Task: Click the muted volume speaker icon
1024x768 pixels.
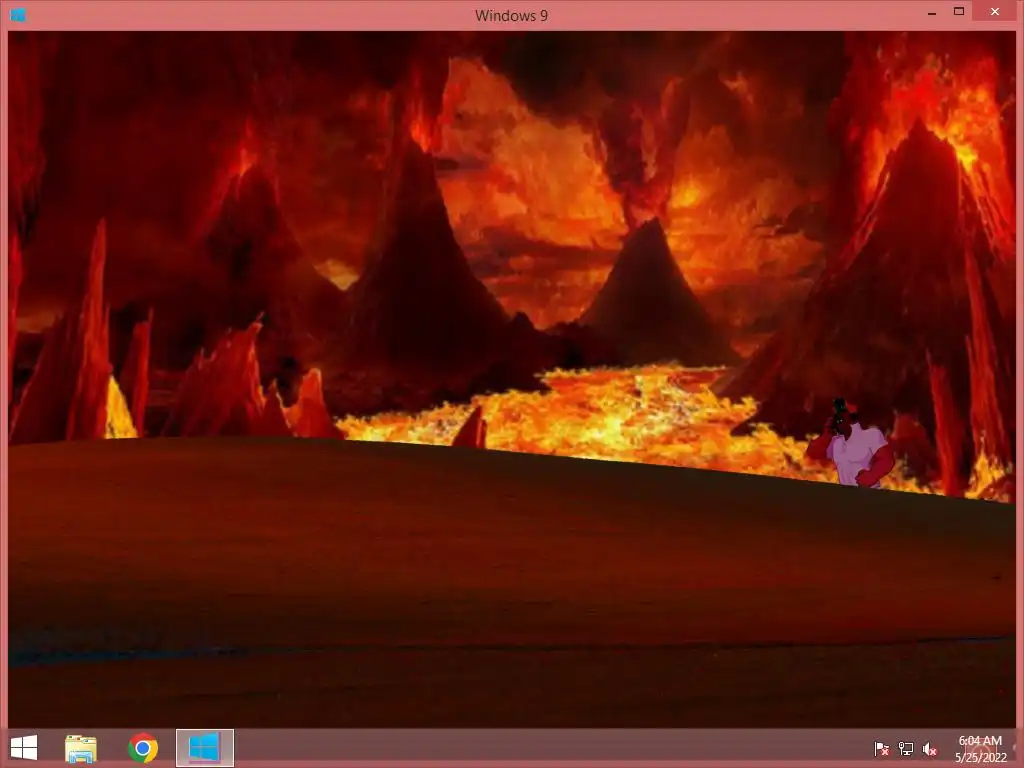Action: 930,749
